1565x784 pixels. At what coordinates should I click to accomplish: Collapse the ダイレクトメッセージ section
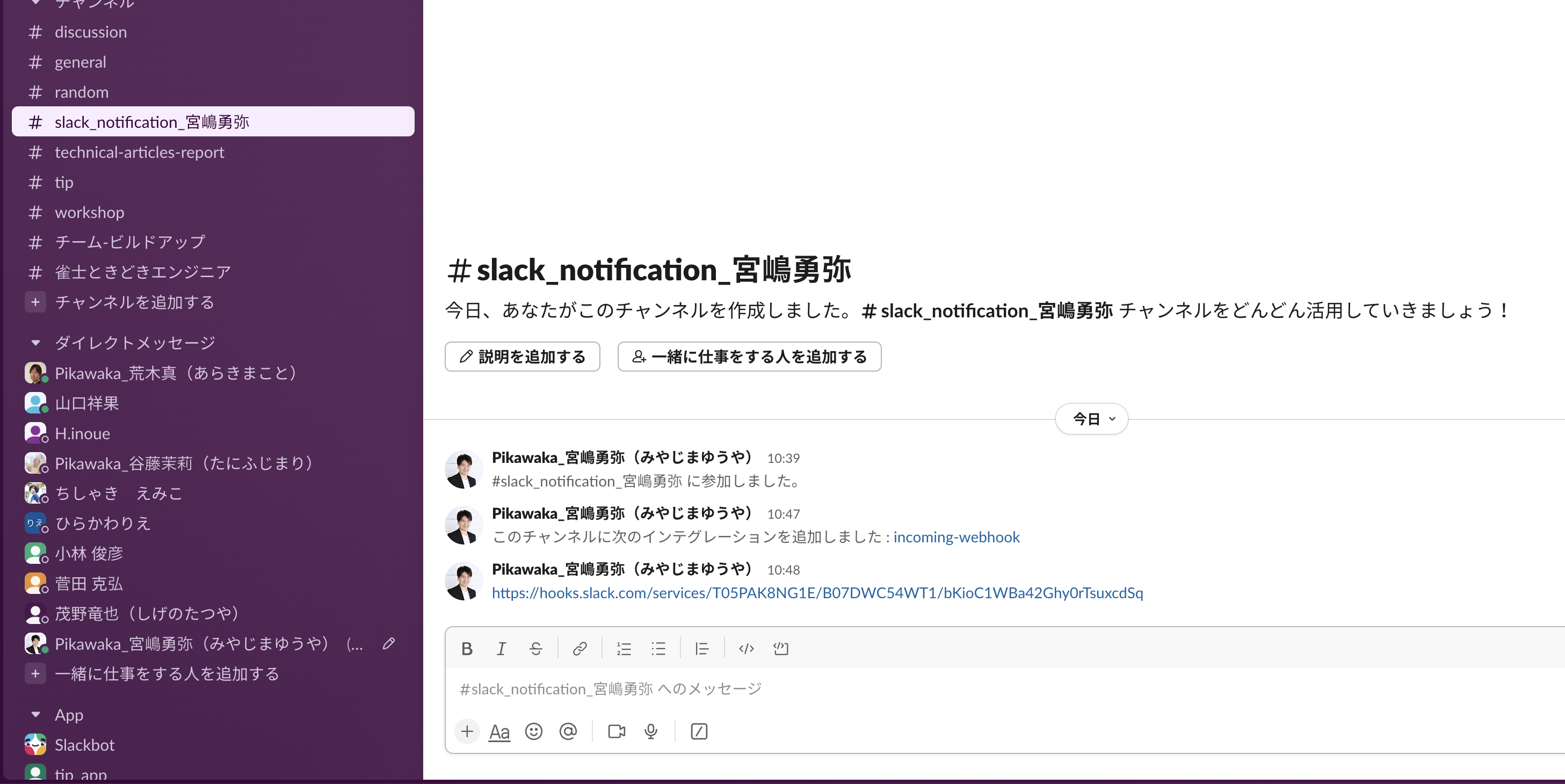[x=35, y=343]
